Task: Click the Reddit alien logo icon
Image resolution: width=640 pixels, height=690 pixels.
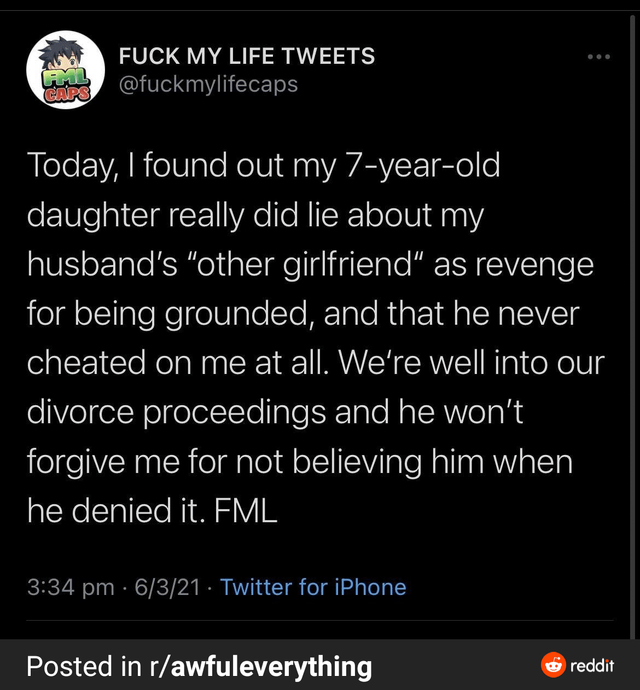Action: (x=552, y=664)
